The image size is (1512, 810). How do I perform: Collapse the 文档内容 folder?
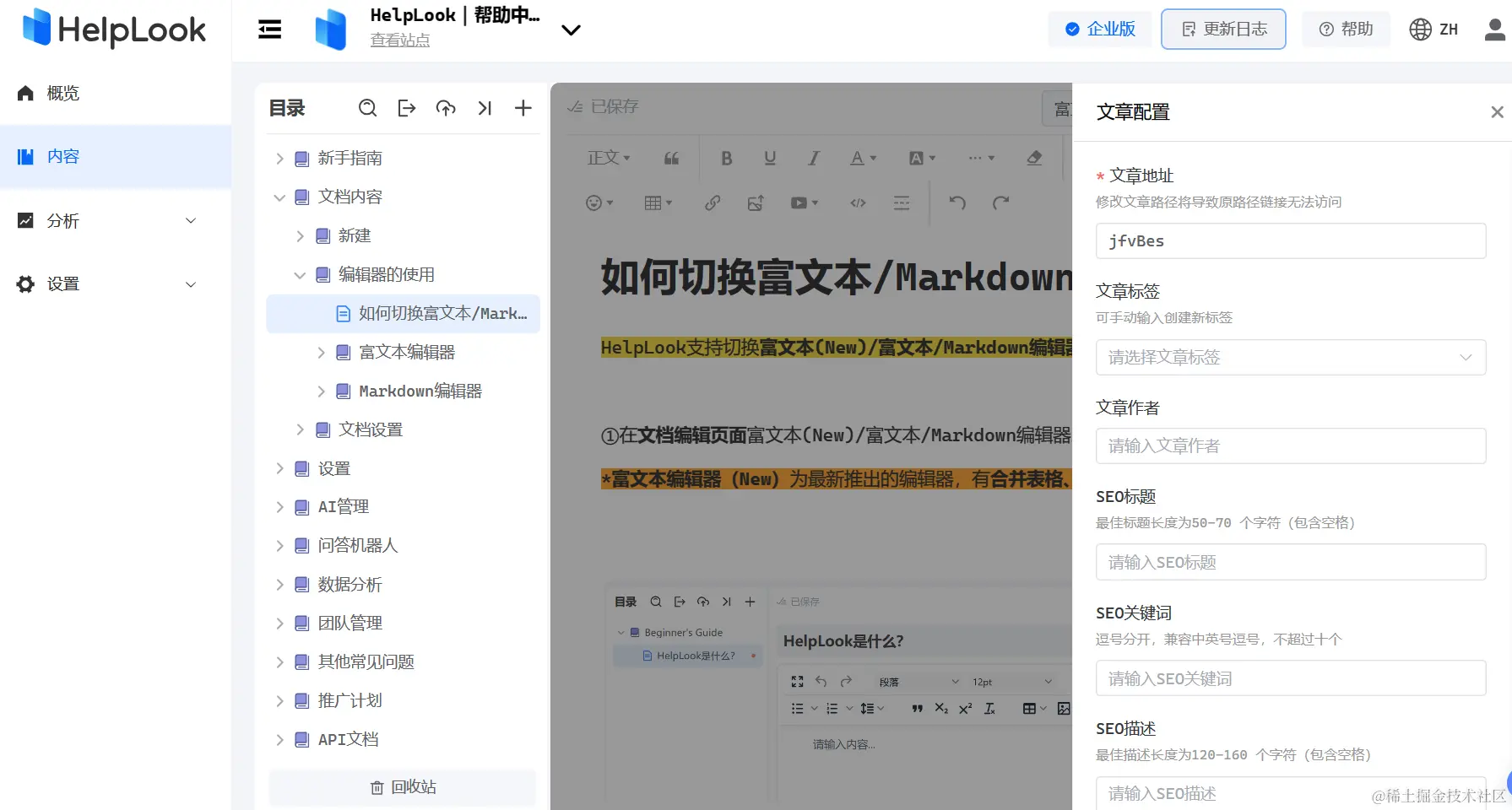point(279,197)
